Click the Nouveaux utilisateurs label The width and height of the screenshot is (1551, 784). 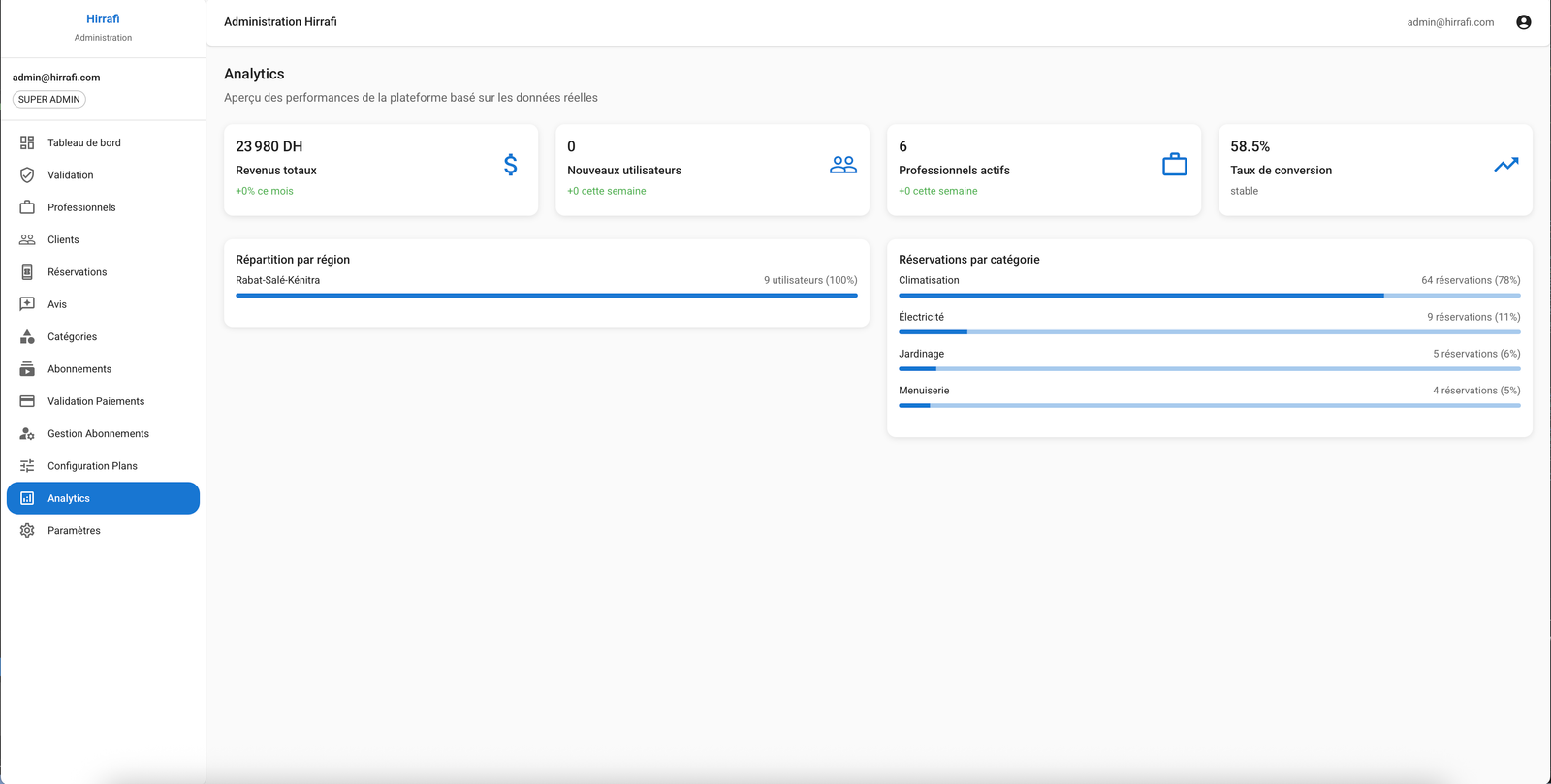coord(624,171)
